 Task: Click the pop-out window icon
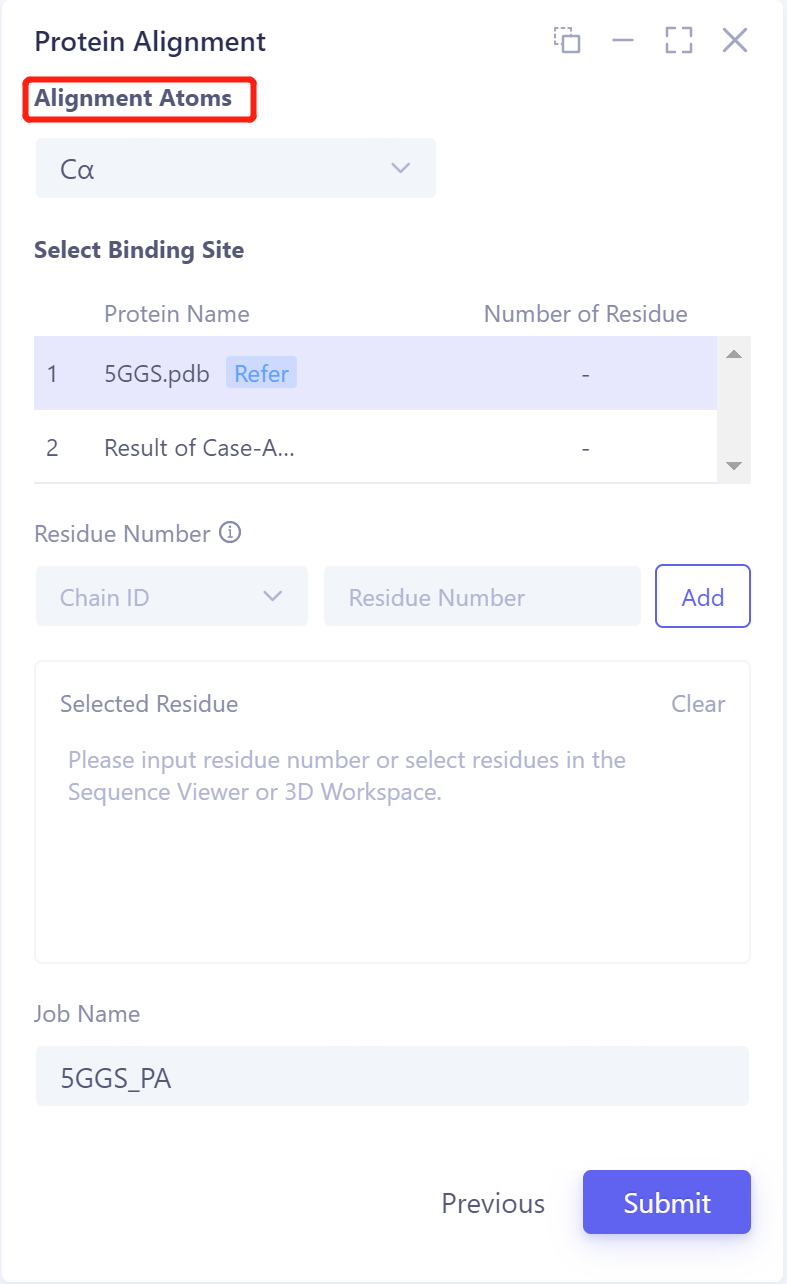coord(567,41)
